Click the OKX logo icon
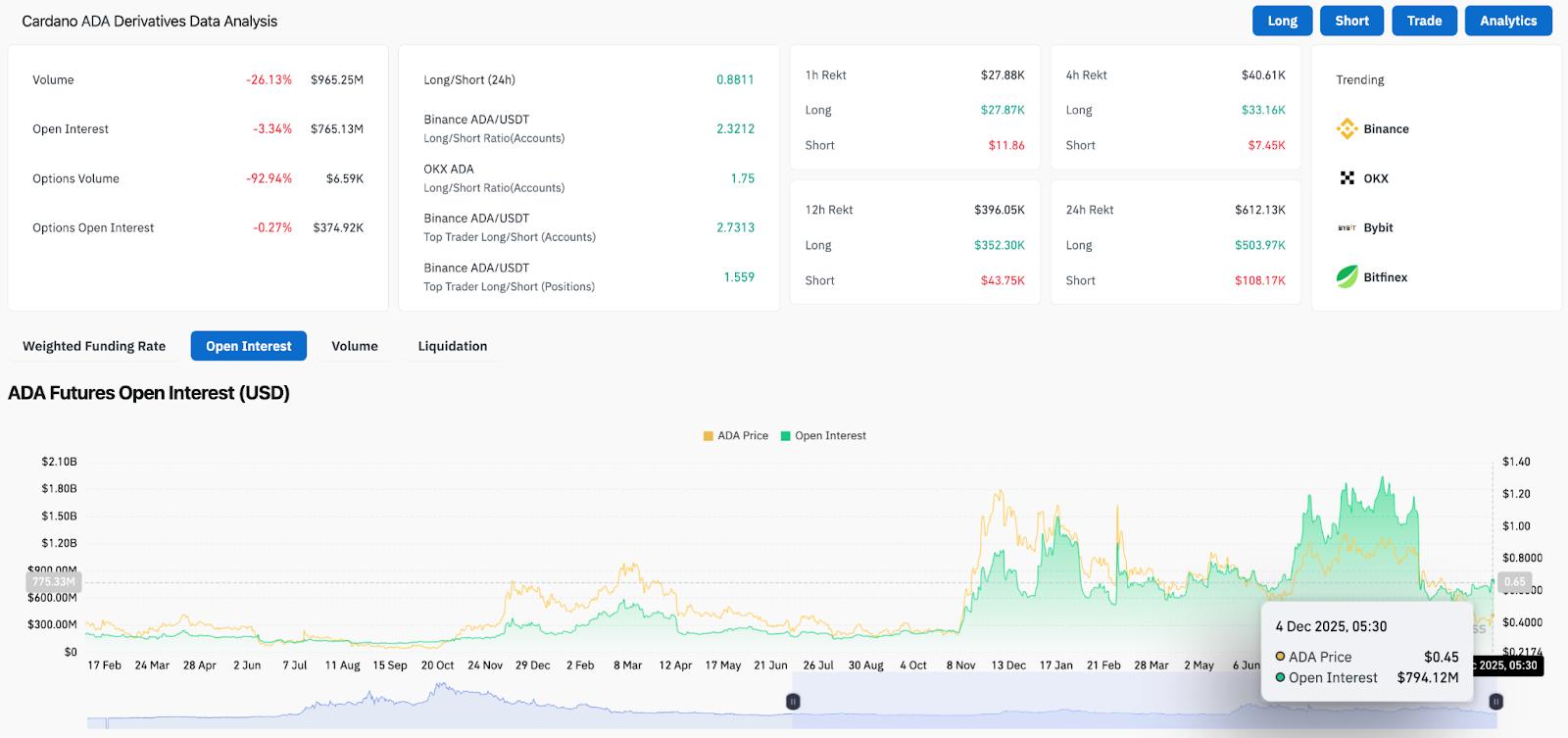 [1347, 178]
